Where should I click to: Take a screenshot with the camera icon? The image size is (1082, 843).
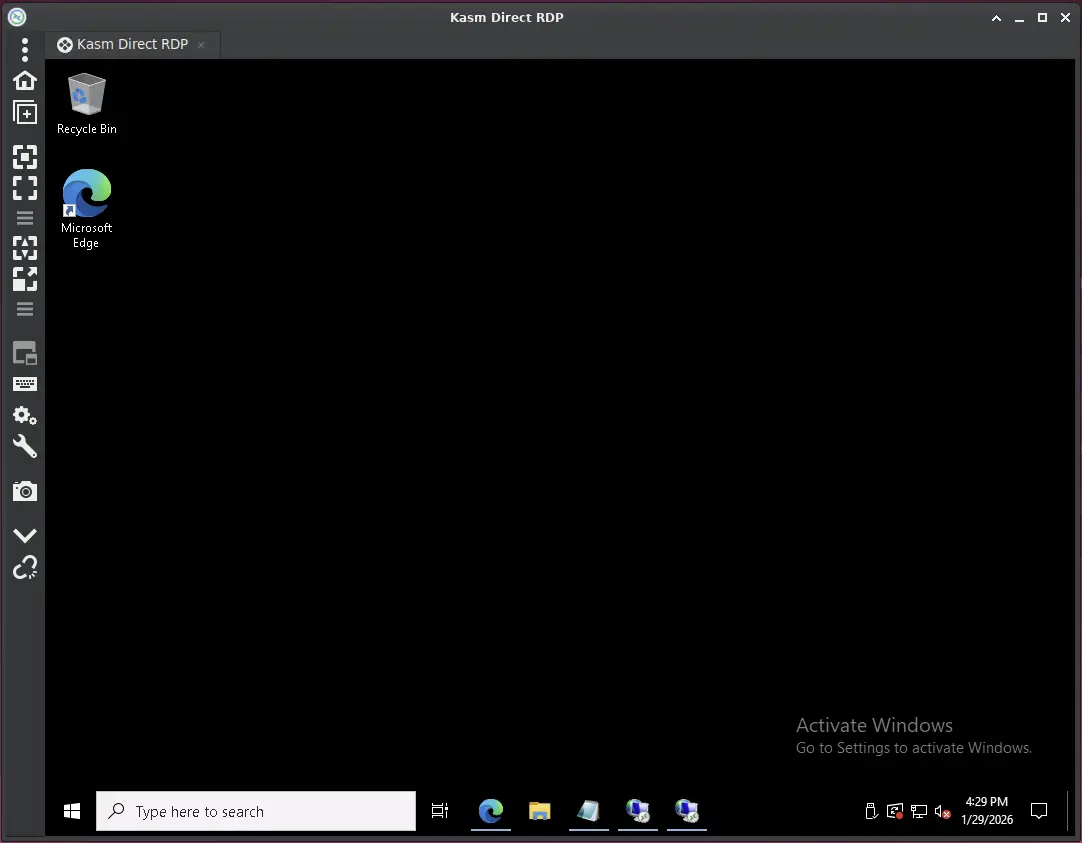[x=25, y=491]
